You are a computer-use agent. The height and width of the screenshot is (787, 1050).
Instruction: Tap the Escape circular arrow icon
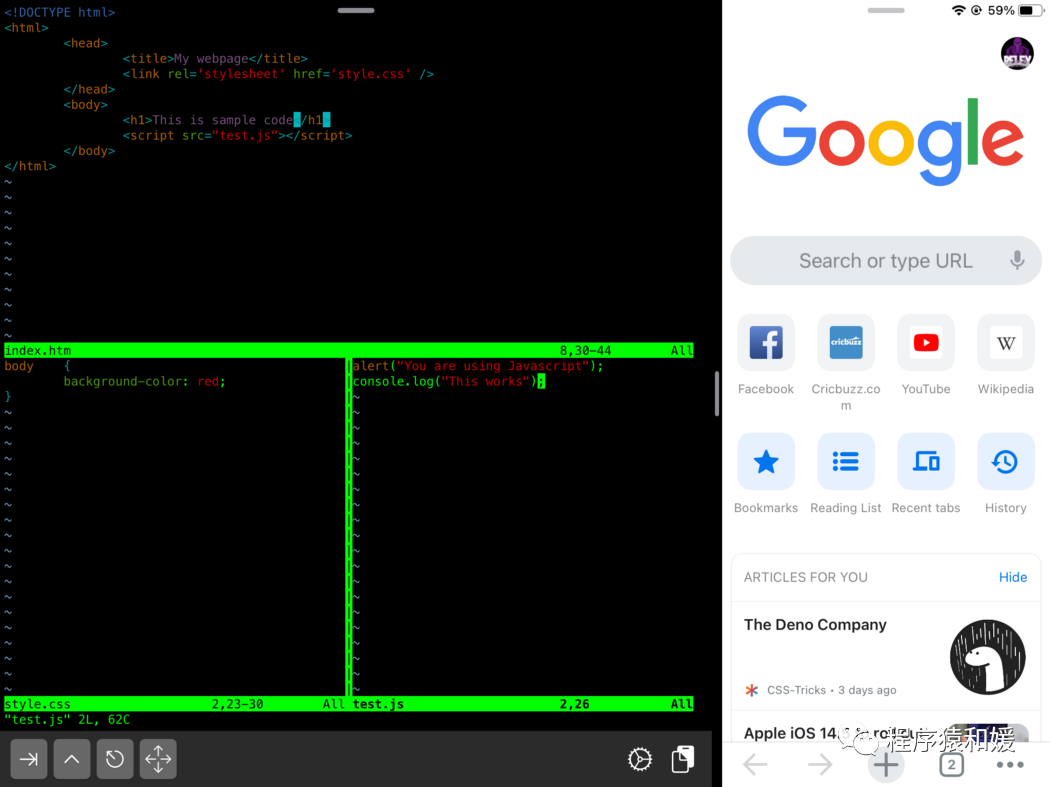(x=115, y=759)
